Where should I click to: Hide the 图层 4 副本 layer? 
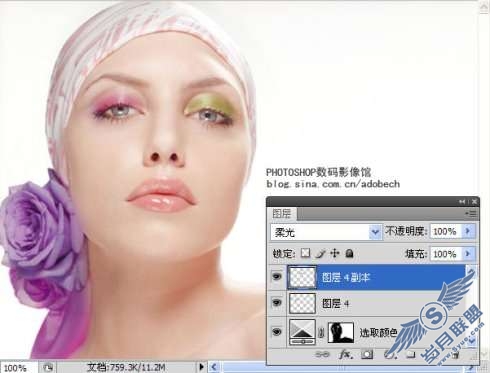277,276
